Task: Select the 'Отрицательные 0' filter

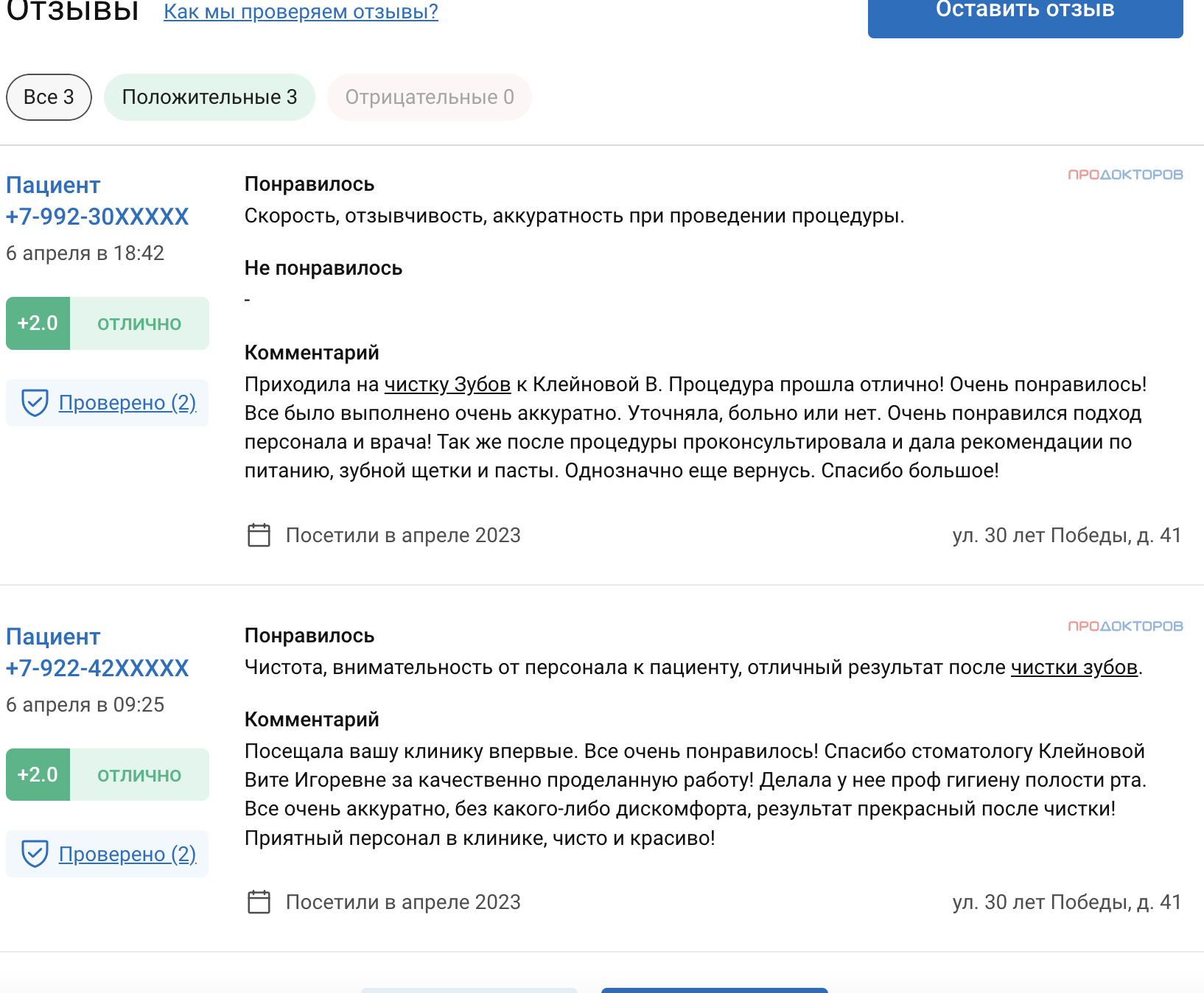Action: point(429,97)
